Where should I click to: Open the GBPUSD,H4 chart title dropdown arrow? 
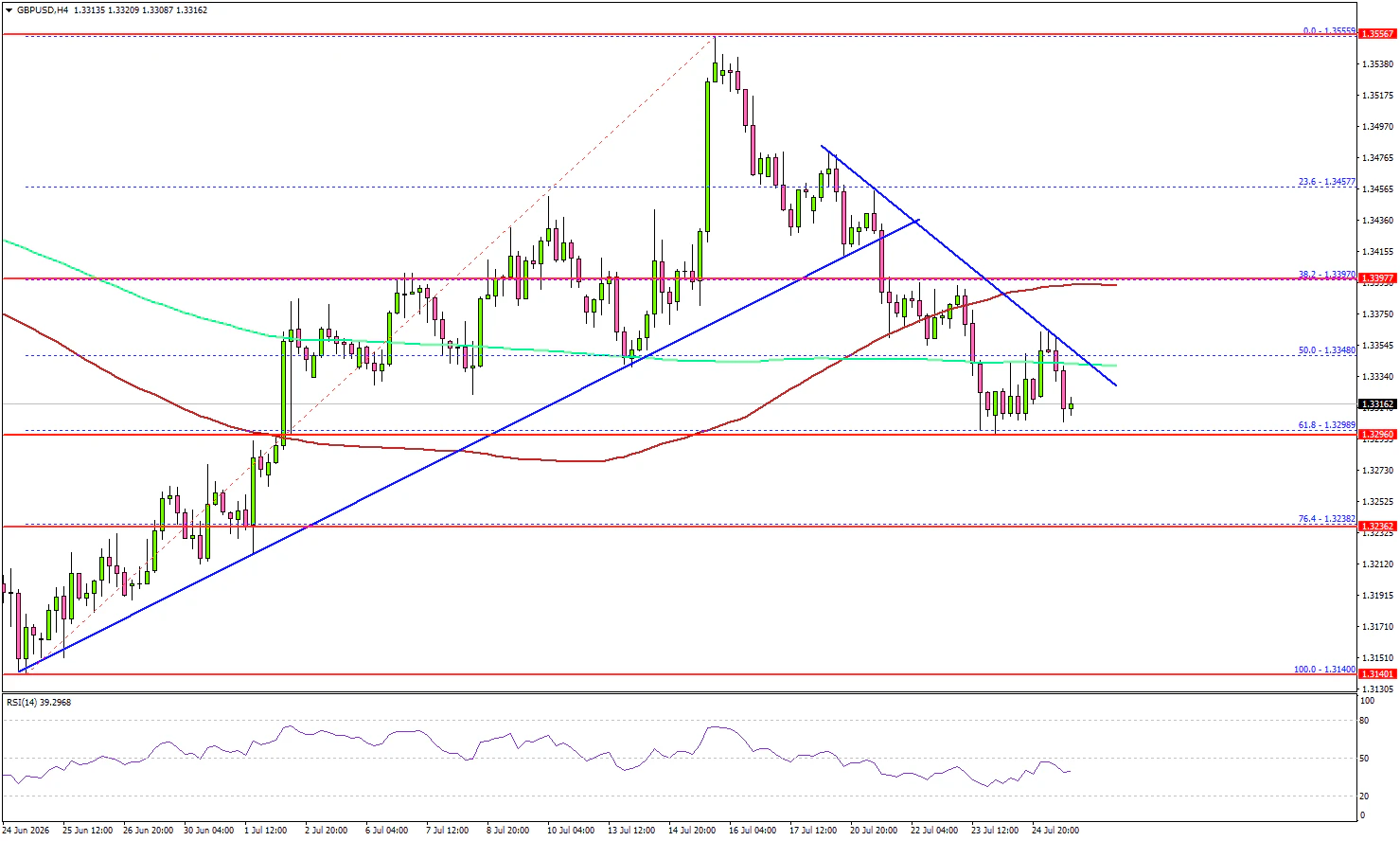[x=9, y=10]
